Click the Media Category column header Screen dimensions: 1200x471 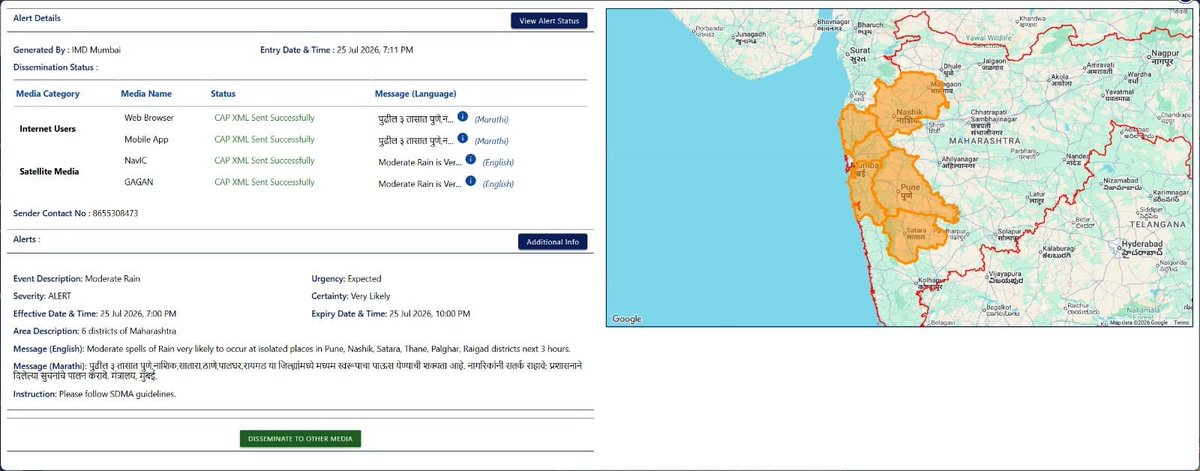point(48,94)
